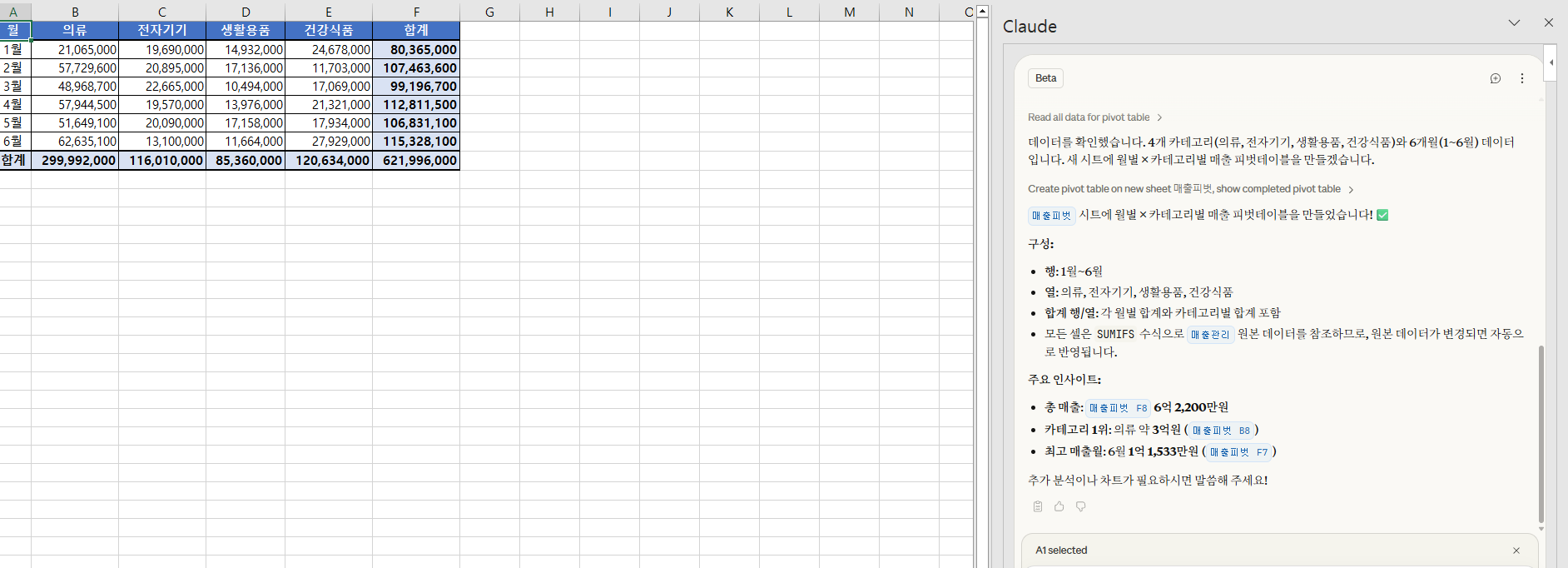Open the 매출피벗 F7 cell reference
1568x568 pixels.
1238,452
